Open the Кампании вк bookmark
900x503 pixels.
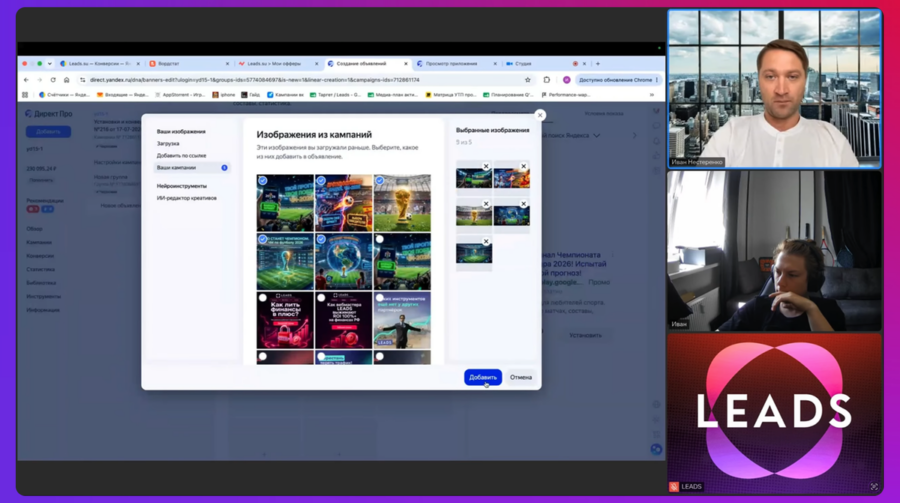click(285, 95)
